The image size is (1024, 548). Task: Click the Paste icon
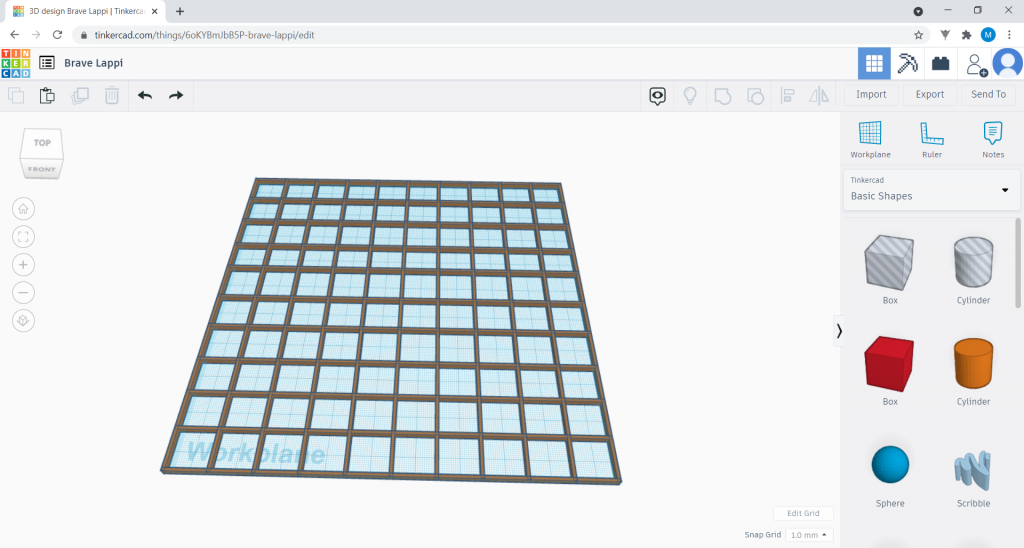coord(47,95)
